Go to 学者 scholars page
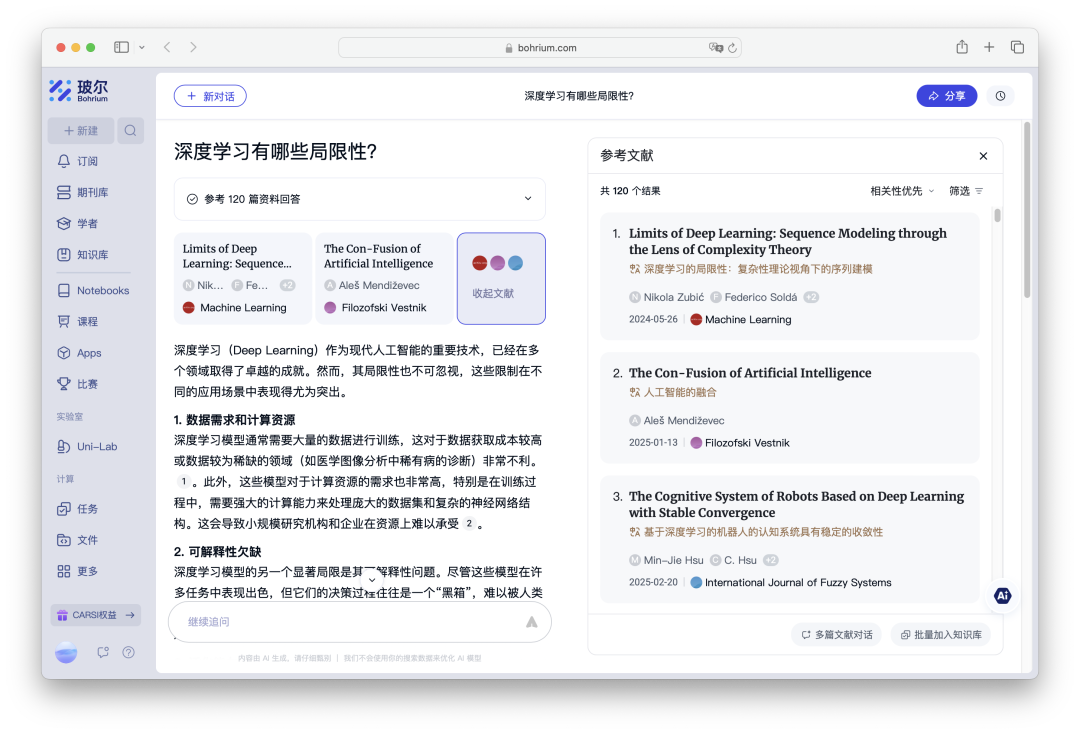1080x734 pixels. tap(78, 223)
